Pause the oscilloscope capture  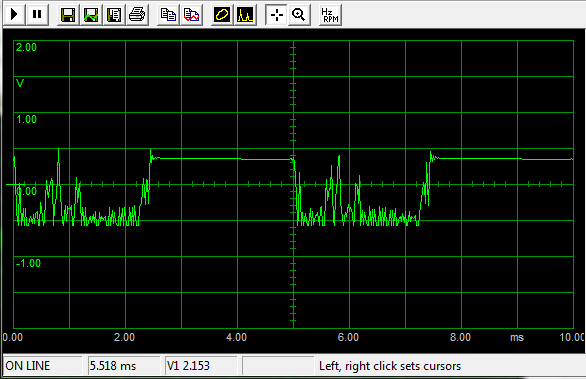(37, 15)
